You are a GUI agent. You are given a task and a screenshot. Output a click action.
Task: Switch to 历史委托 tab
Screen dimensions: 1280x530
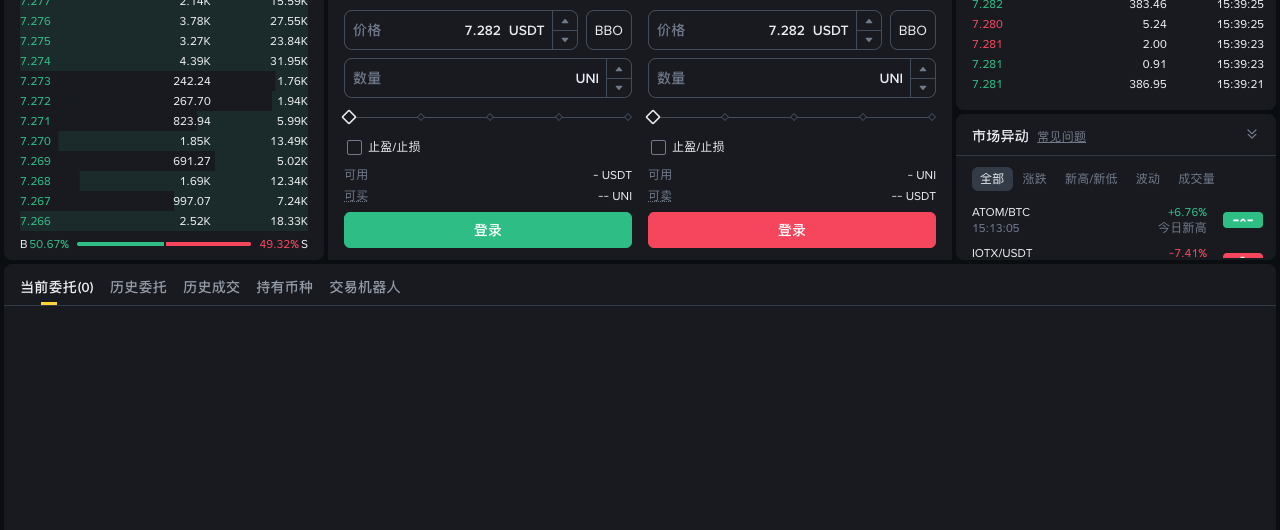click(x=138, y=287)
